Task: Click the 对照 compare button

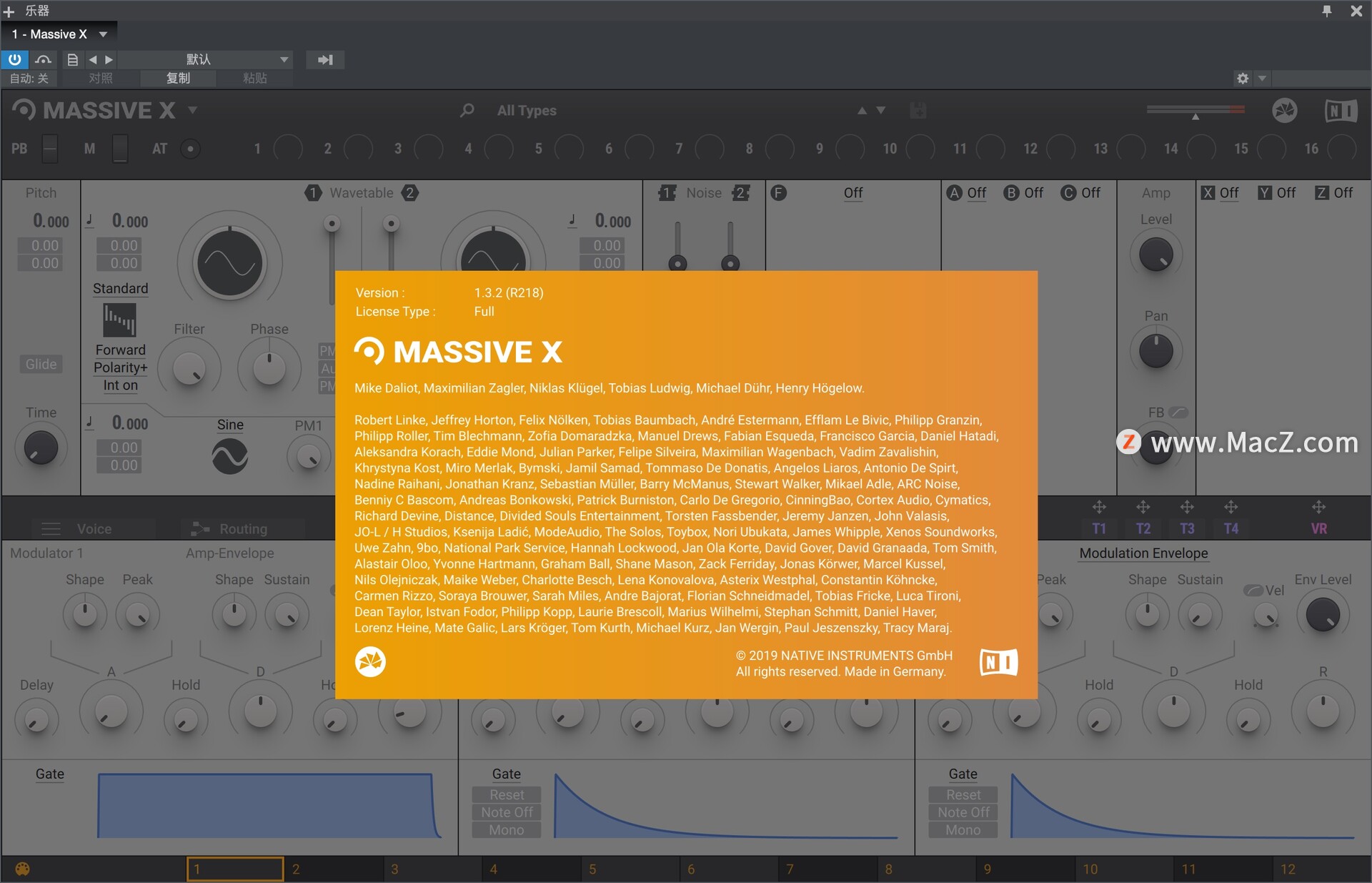Action: [101, 78]
